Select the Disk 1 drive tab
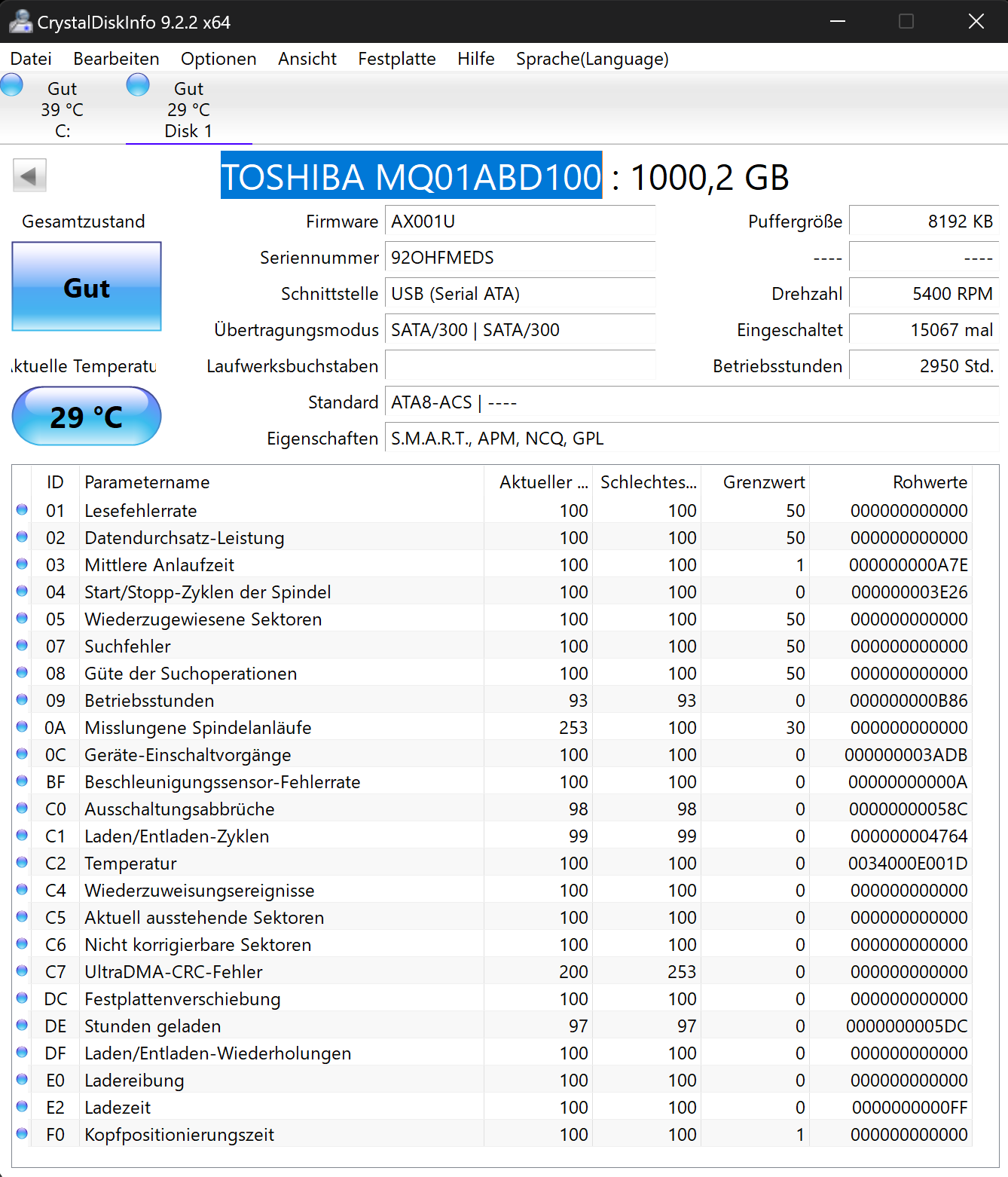1008x1177 pixels. coord(188,109)
